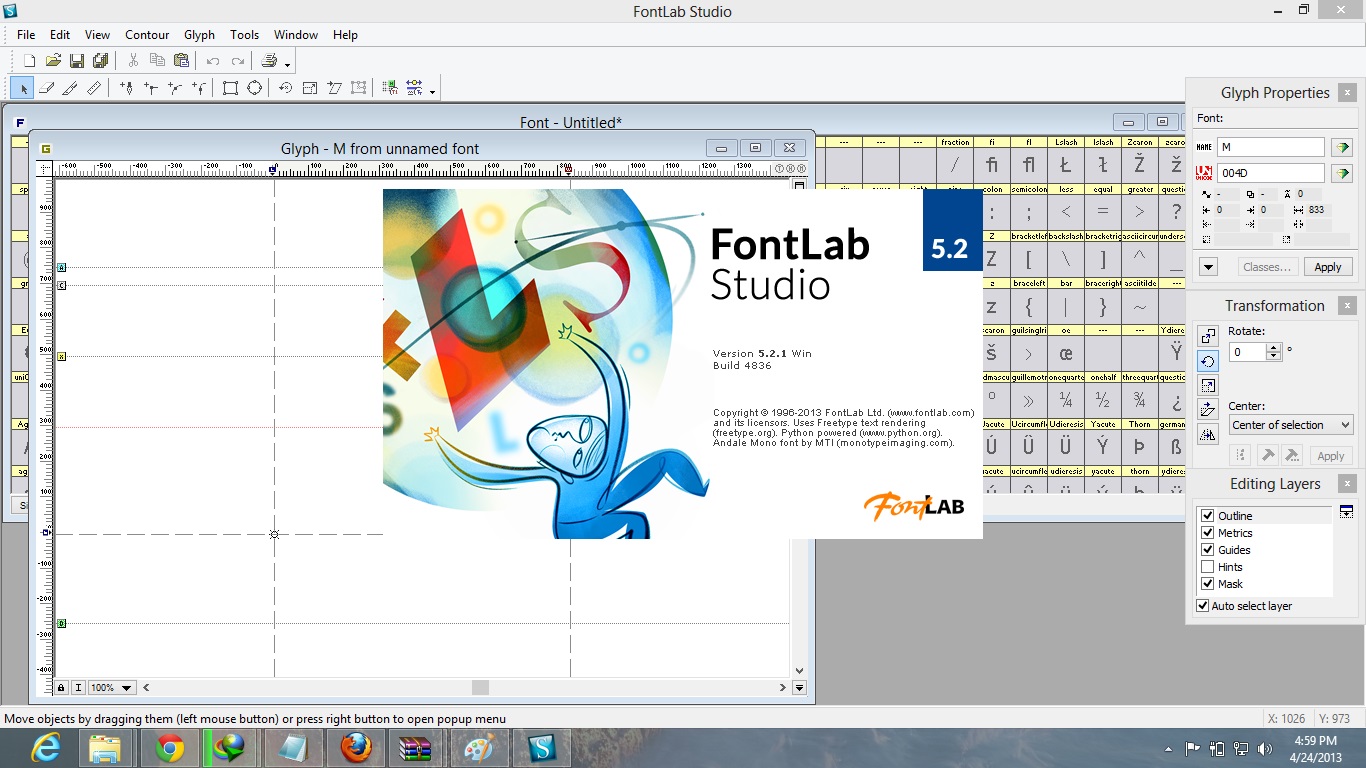Open the Tools toolbar options dropdown arrow
1366x768 pixels.
432,91
